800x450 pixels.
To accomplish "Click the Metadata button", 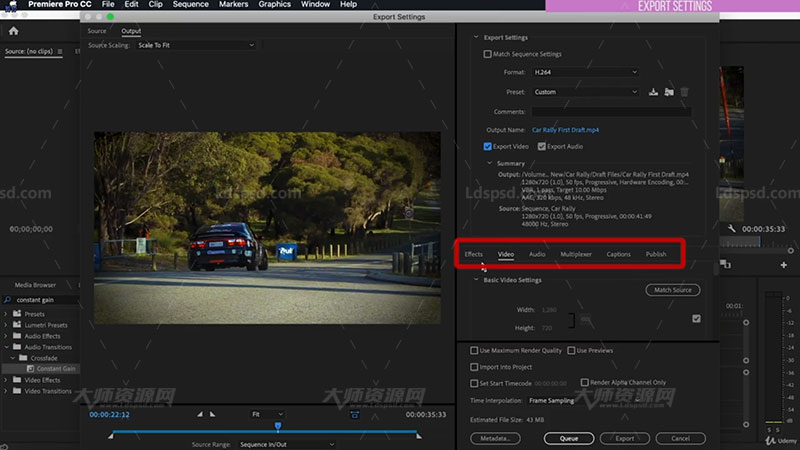I will [495, 438].
